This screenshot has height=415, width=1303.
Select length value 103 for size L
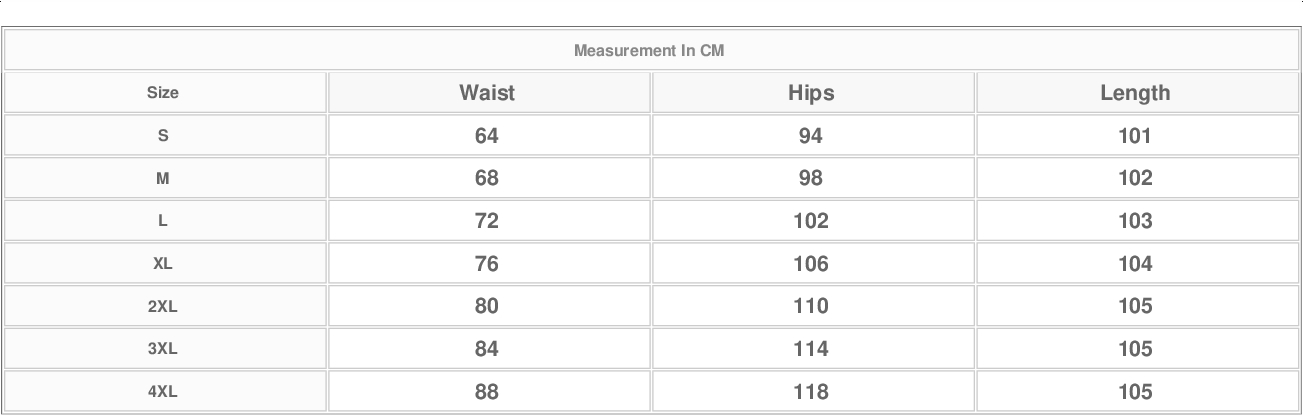[x=1135, y=221]
